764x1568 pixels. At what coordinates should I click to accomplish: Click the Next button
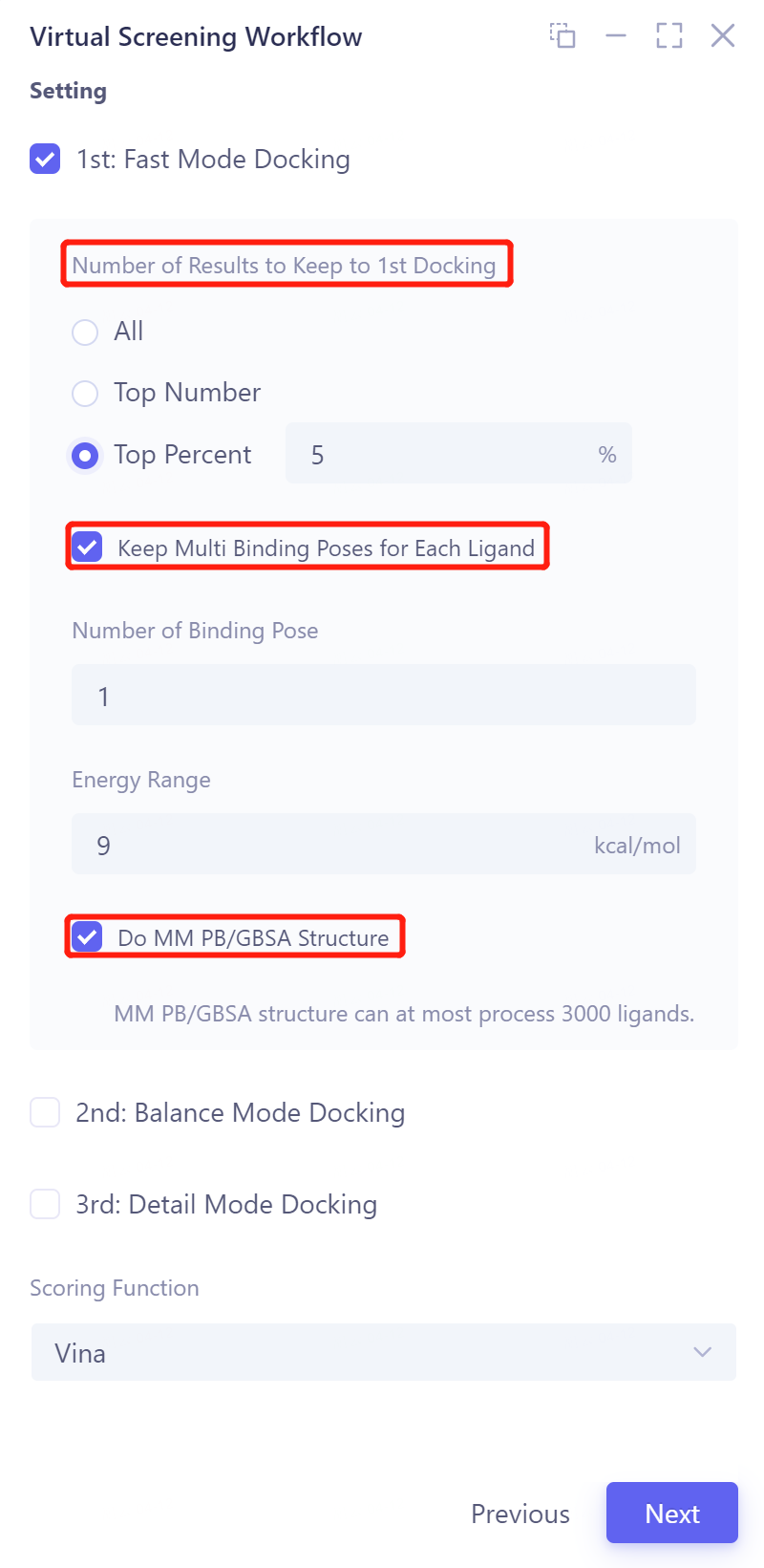[671, 1514]
